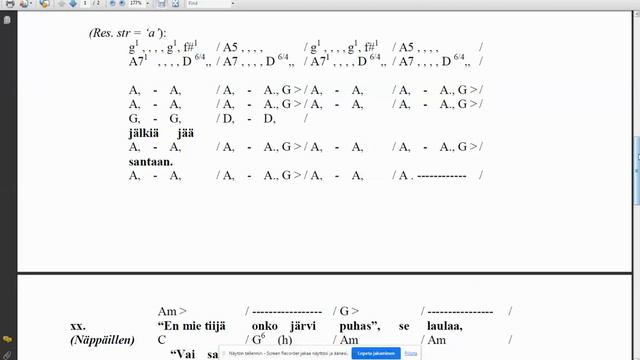
Task: Click the zoom out button
Action: [x=113, y=3]
